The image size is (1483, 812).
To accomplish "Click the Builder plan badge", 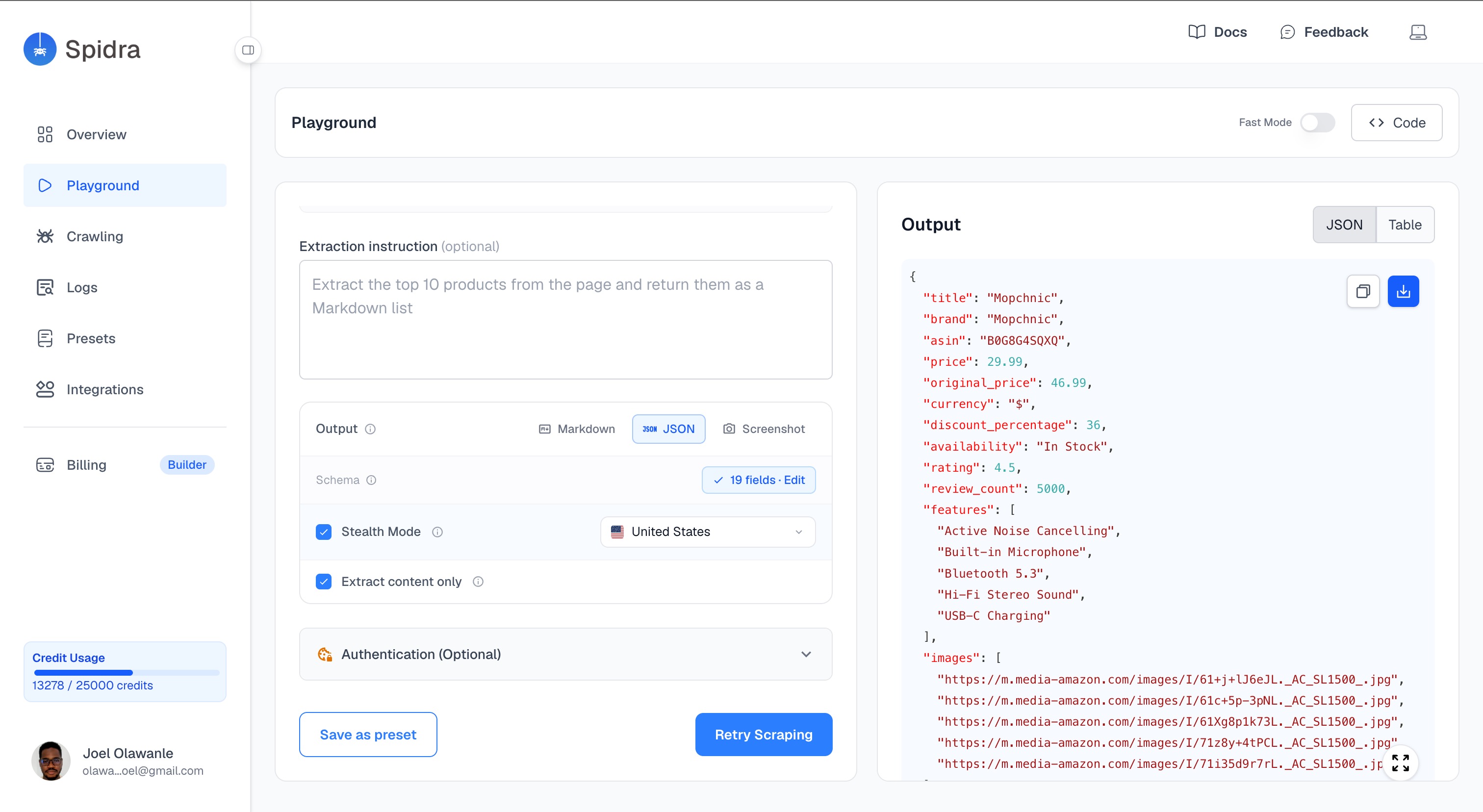I will pos(186,465).
